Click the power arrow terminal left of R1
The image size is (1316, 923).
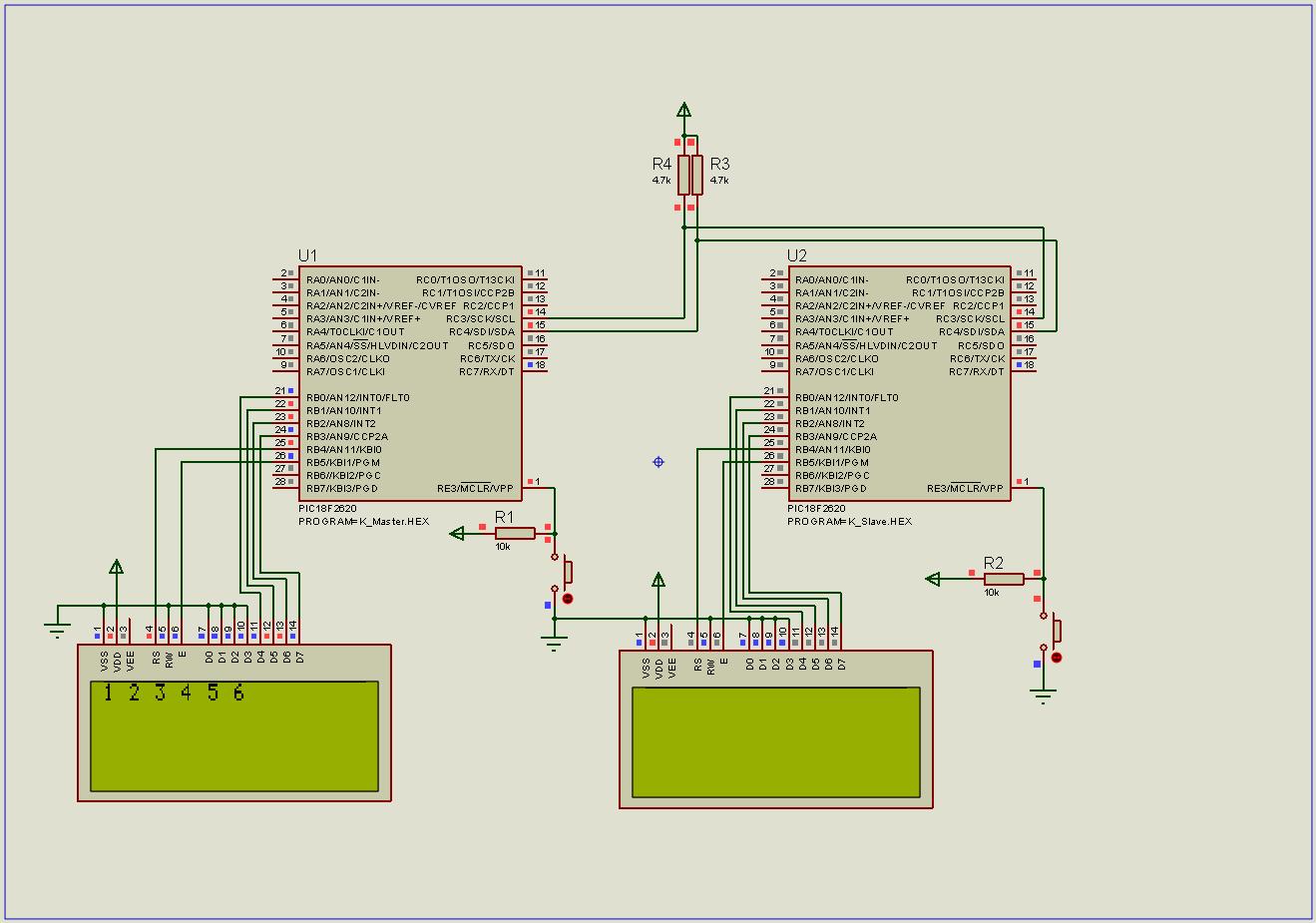[x=457, y=533]
